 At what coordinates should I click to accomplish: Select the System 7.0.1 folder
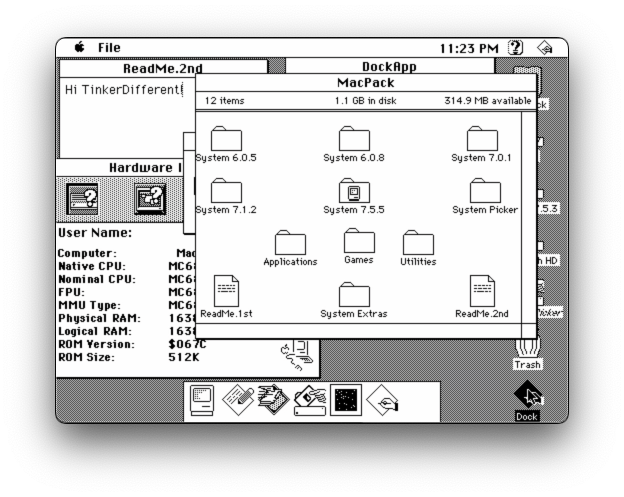482,140
